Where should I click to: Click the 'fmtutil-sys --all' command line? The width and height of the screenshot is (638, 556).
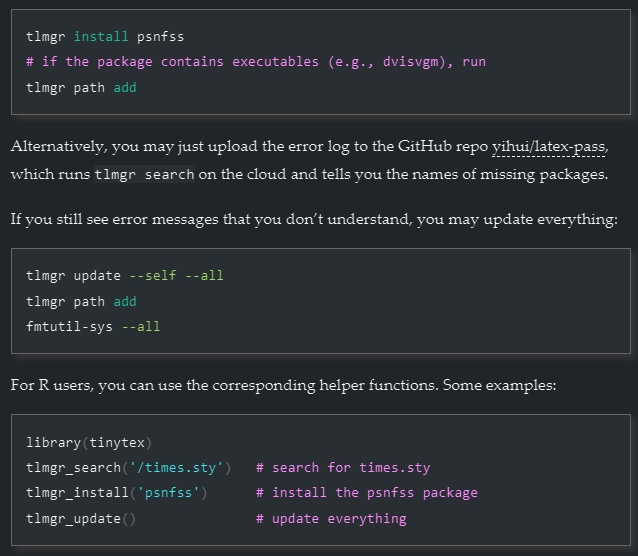coord(93,326)
